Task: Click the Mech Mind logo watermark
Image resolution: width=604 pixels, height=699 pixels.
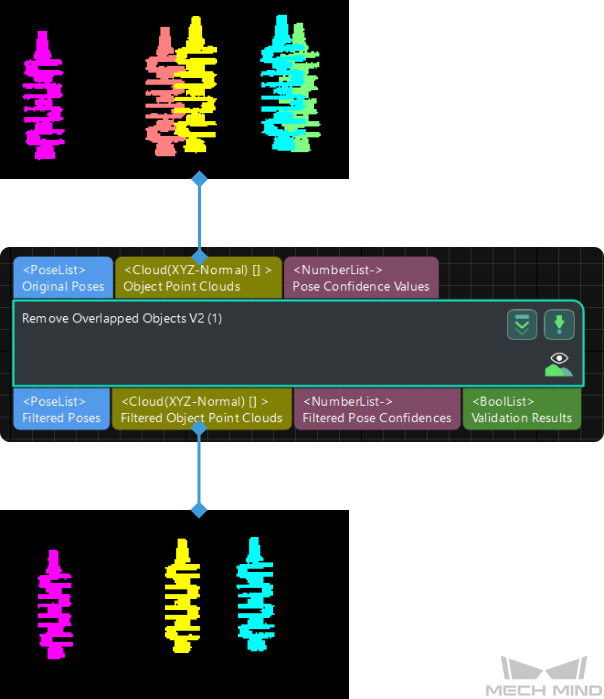Action: [543, 677]
